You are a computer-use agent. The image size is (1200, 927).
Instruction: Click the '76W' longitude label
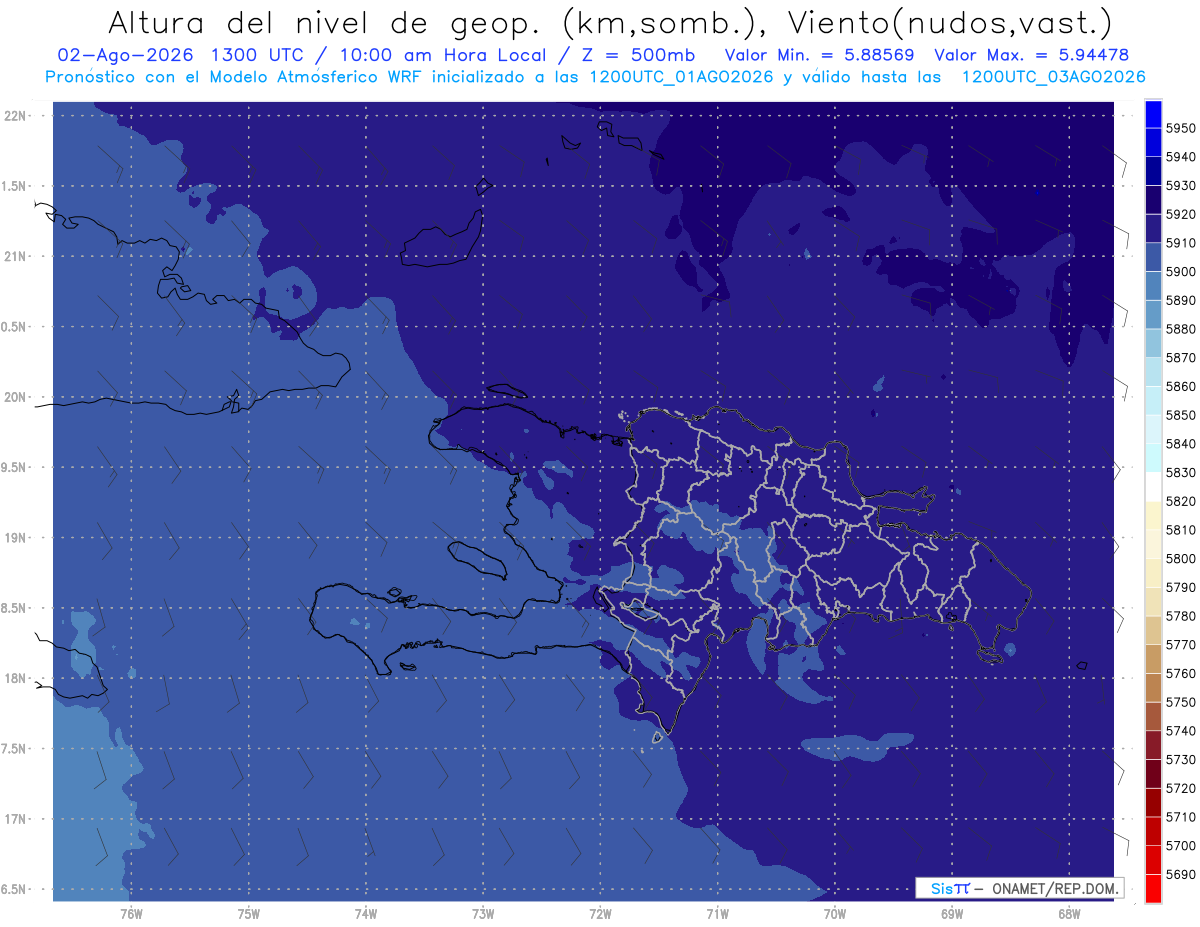pyautogui.click(x=131, y=913)
